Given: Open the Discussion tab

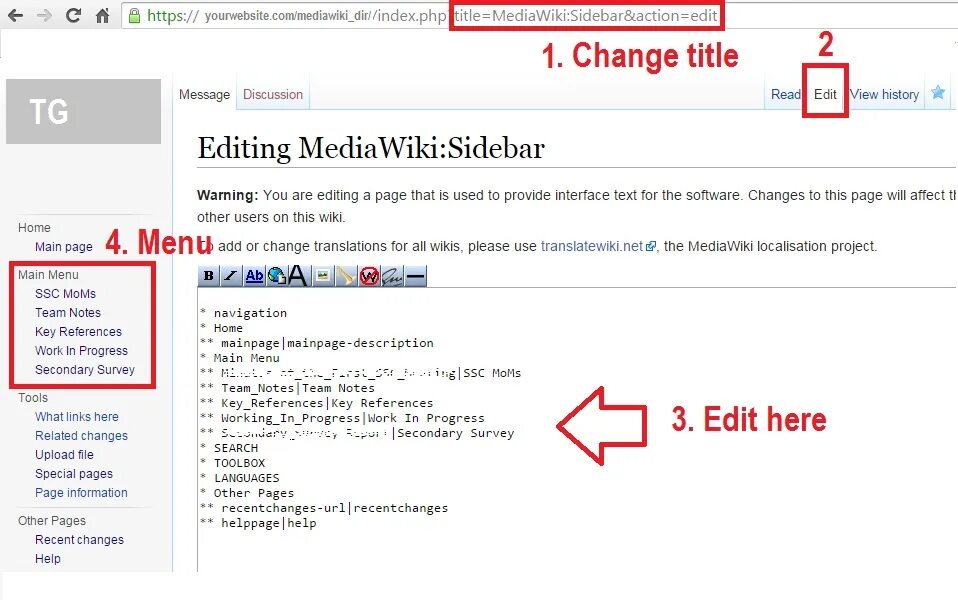Looking at the screenshot, I should tap(273, 95).
